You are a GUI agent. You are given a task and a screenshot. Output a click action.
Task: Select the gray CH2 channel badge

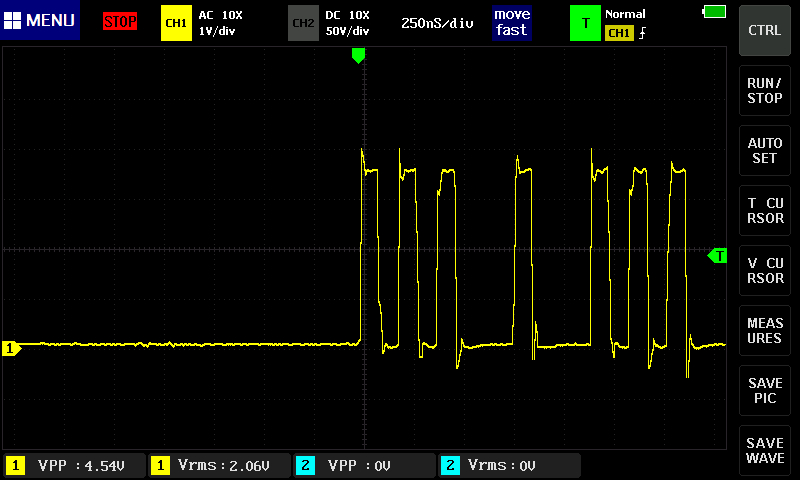pyautogui.click(x=302, y=22)
